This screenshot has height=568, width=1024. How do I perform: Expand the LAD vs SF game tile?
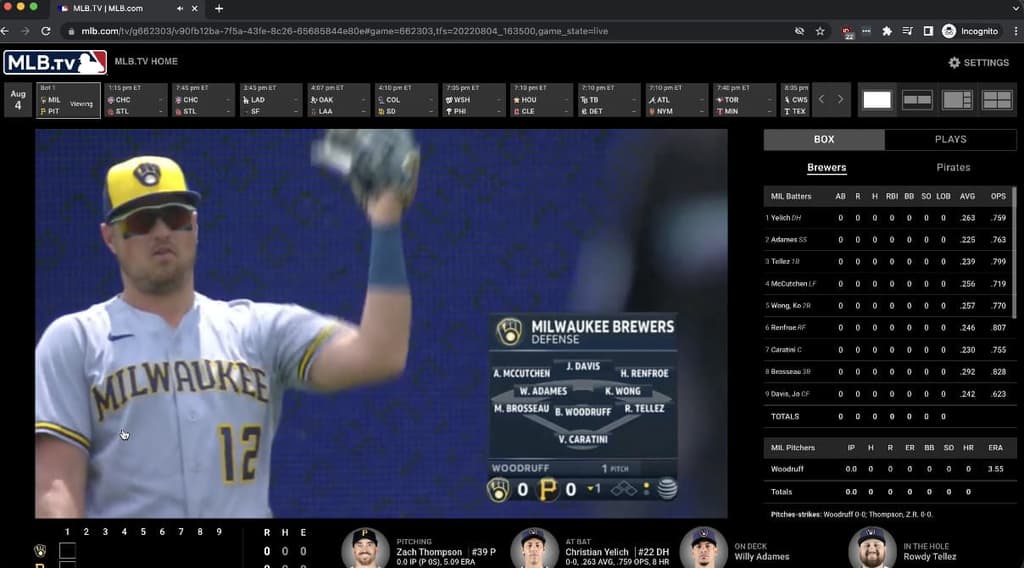click(271, 100)
